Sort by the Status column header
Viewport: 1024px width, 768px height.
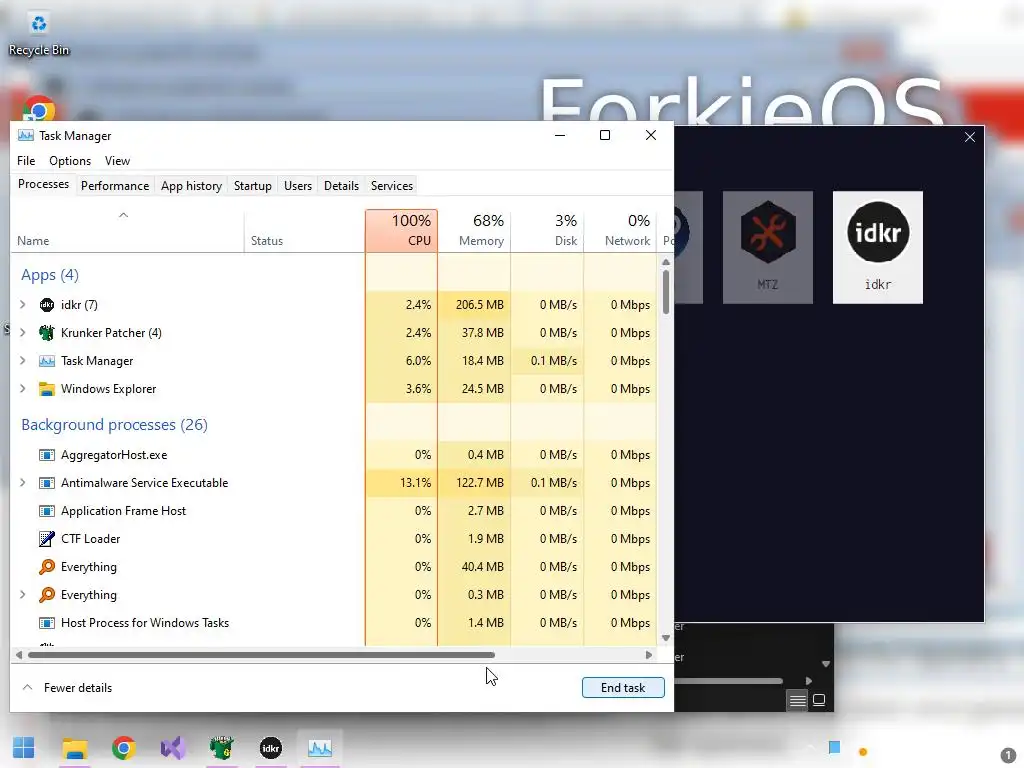coord(304,231)
